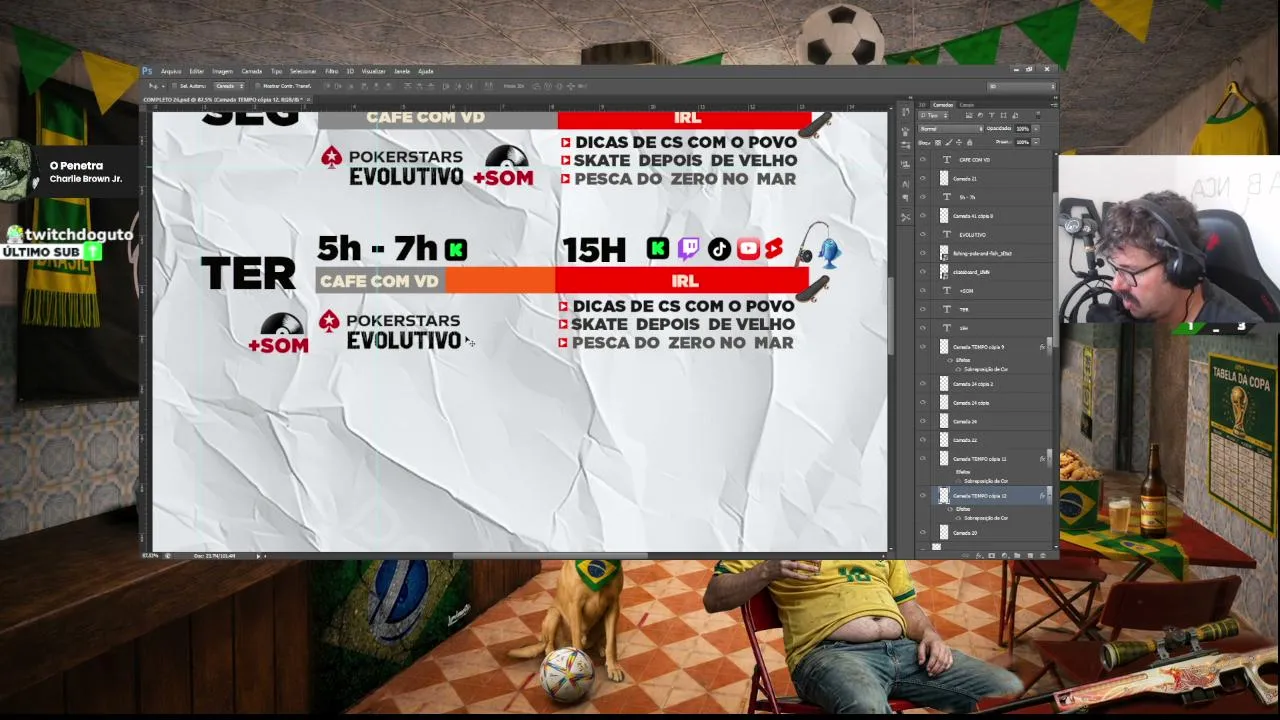Click the document zoom percentage field

[x=151, y=555]
